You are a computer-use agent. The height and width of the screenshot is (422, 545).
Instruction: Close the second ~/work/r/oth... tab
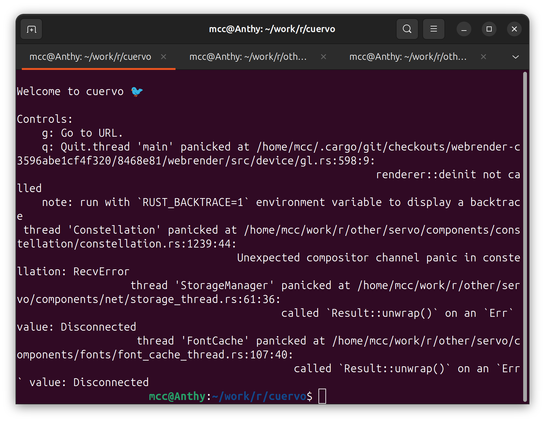323,57
